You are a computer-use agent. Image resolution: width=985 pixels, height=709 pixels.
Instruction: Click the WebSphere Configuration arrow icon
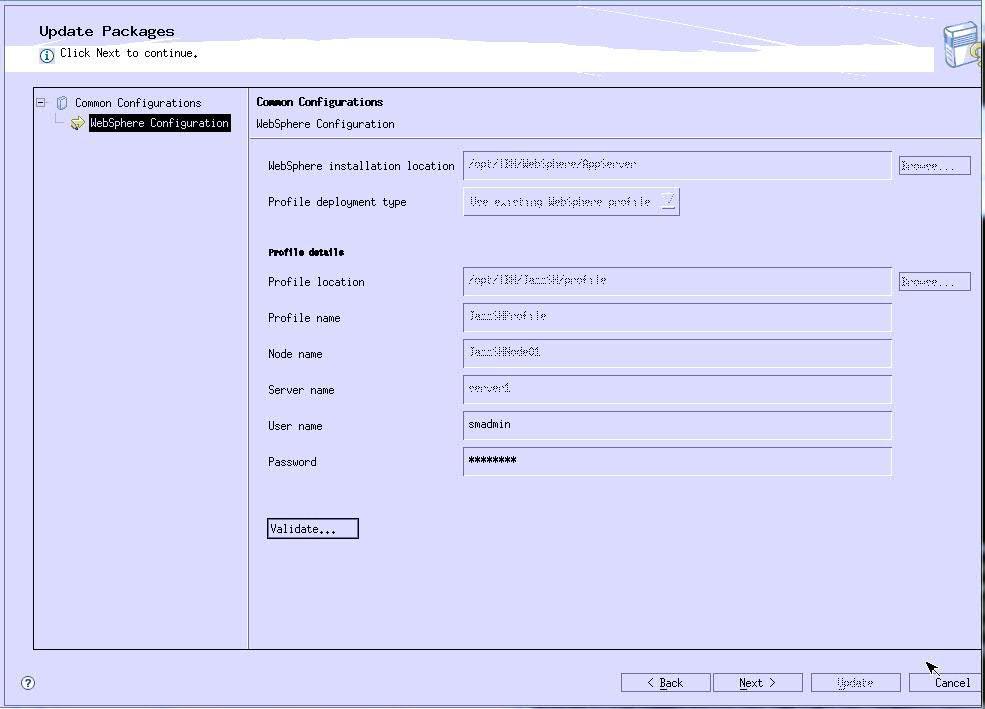tap(77, 123)
